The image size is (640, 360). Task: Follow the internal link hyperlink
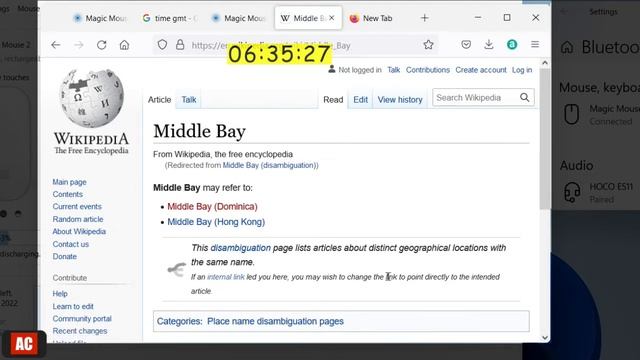point(226,277)
